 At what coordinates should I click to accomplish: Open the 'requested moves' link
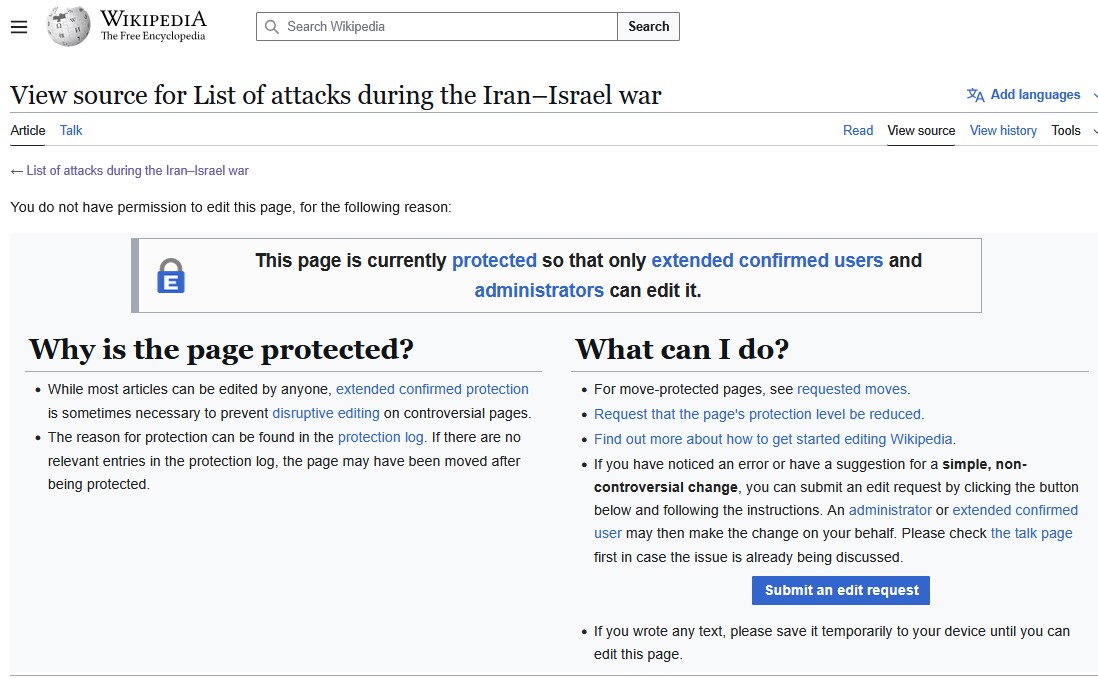852,389
